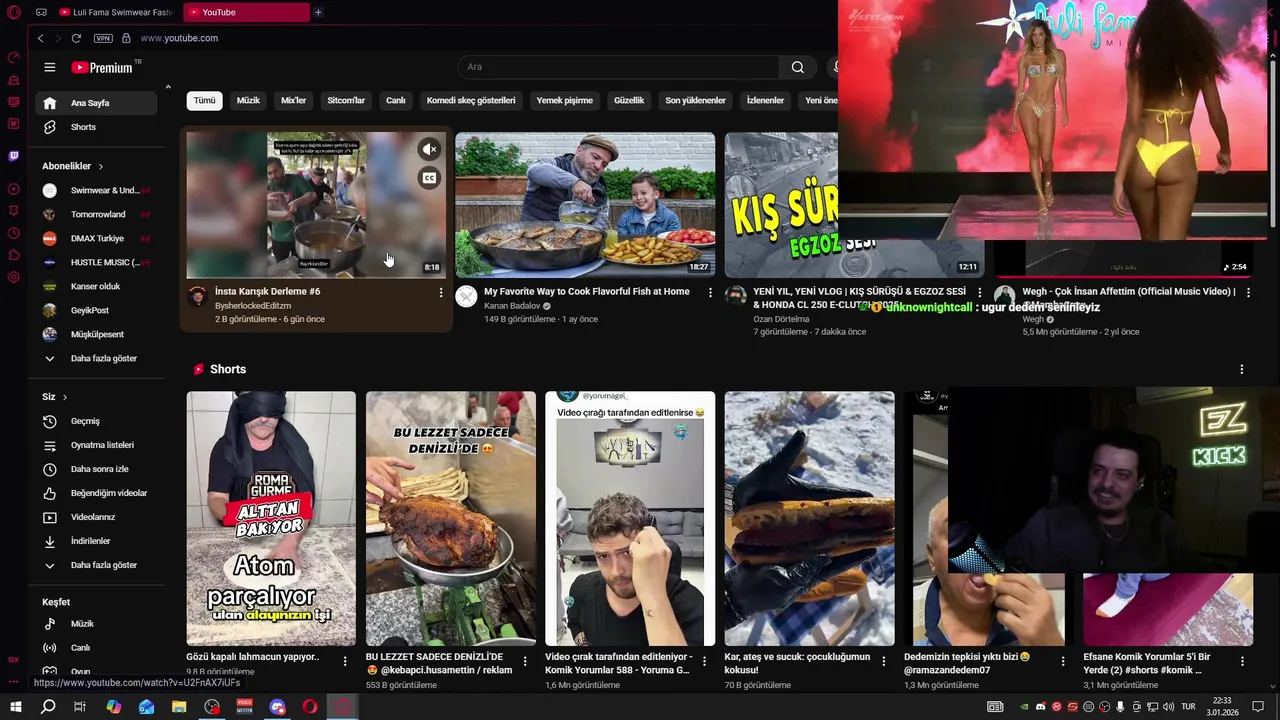Open the BU LEZZET SADECE DENİZLİ'DE short

450,518
